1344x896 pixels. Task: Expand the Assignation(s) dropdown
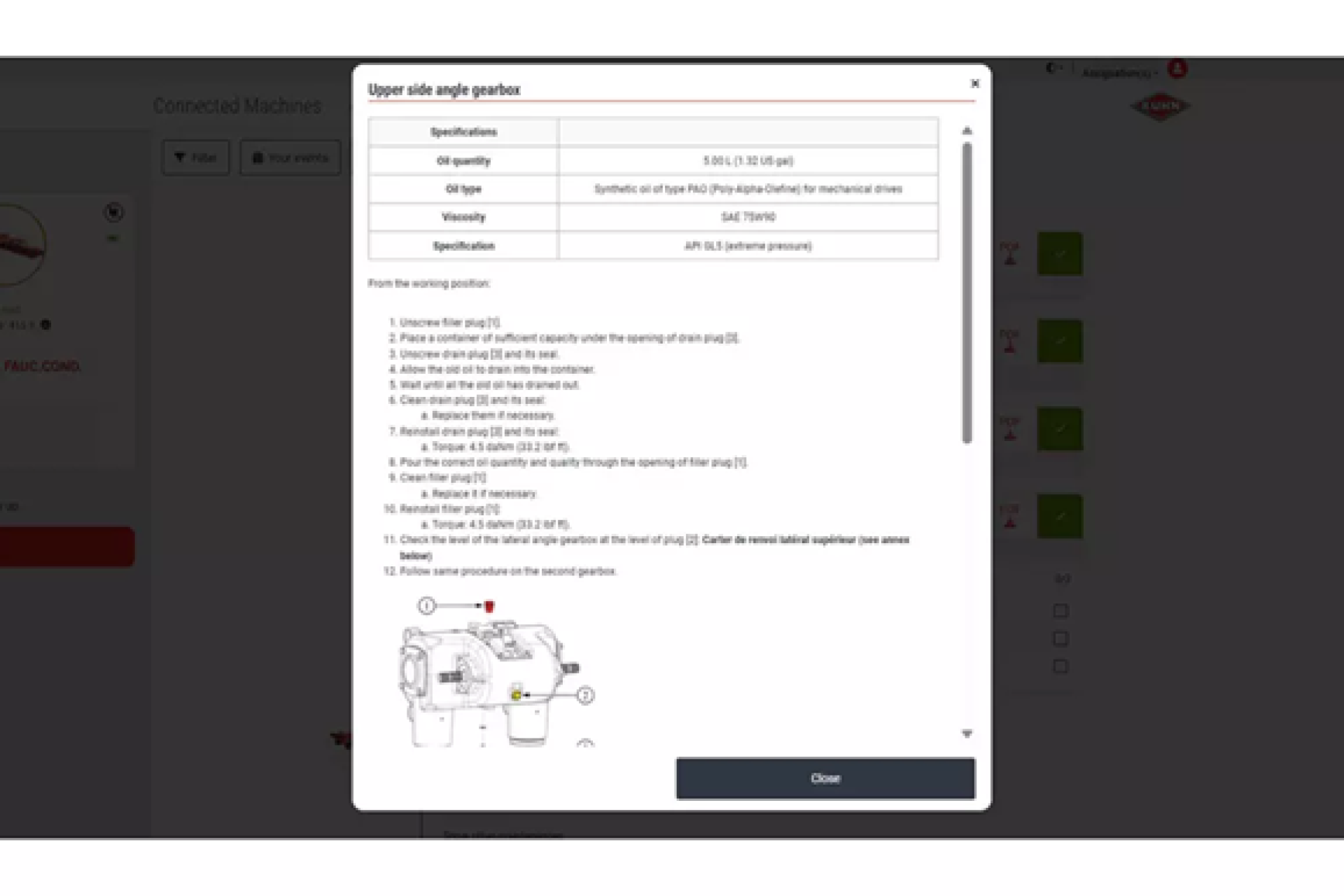pos(1119,73)
